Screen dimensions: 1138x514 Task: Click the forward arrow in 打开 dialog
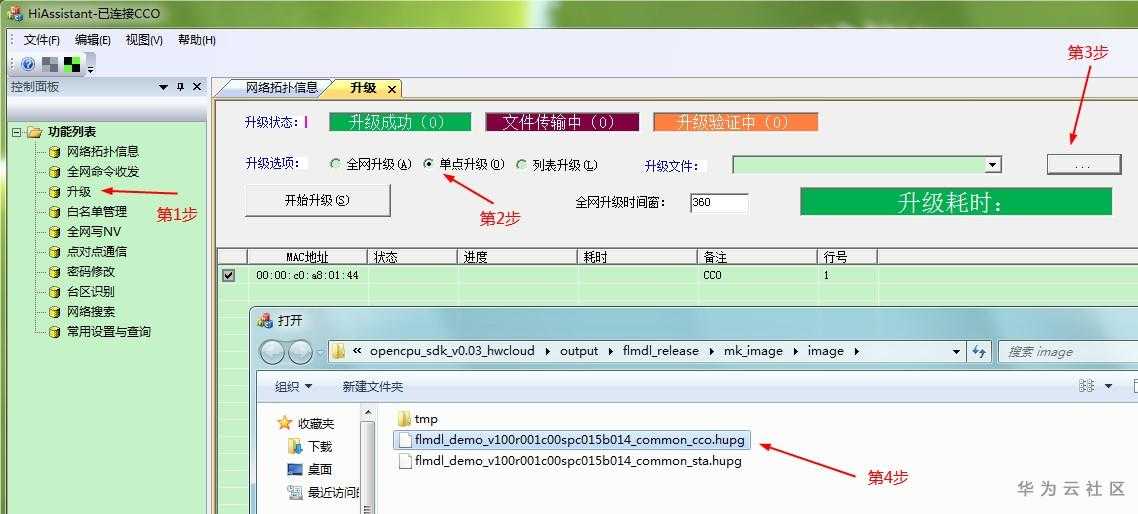pyautogui.click(x=300, y=352)
